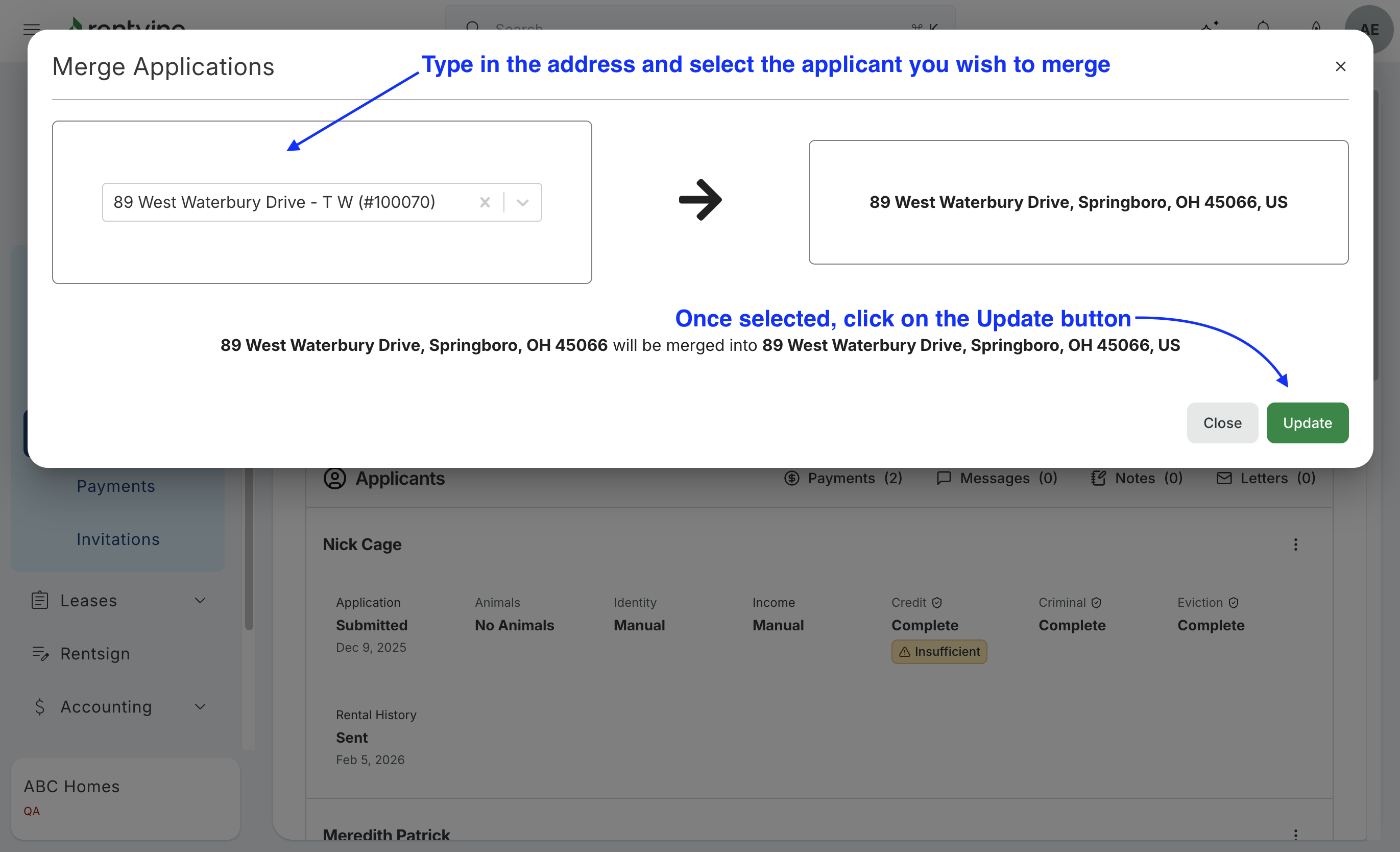This screenshot has height=852, width=1400.
Task: Expand the Leases sidebar menu chevron
Action: pos(200,600)
